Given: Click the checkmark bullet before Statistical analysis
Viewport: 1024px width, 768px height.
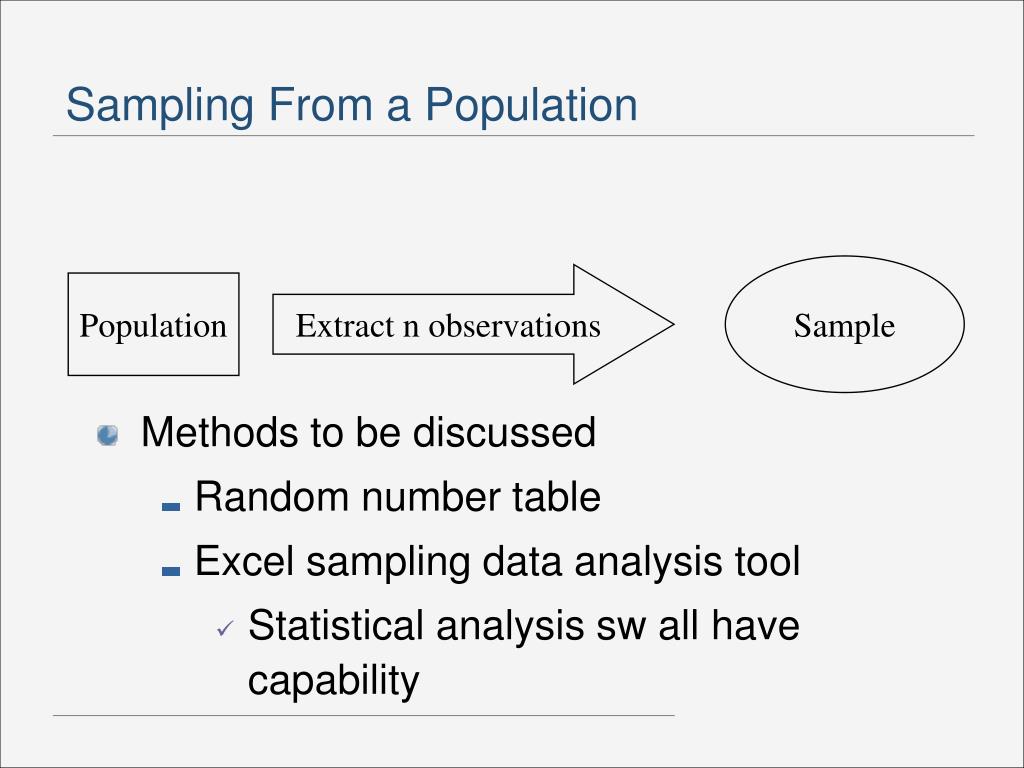Looking at the screenshot, I should [225, 629].
